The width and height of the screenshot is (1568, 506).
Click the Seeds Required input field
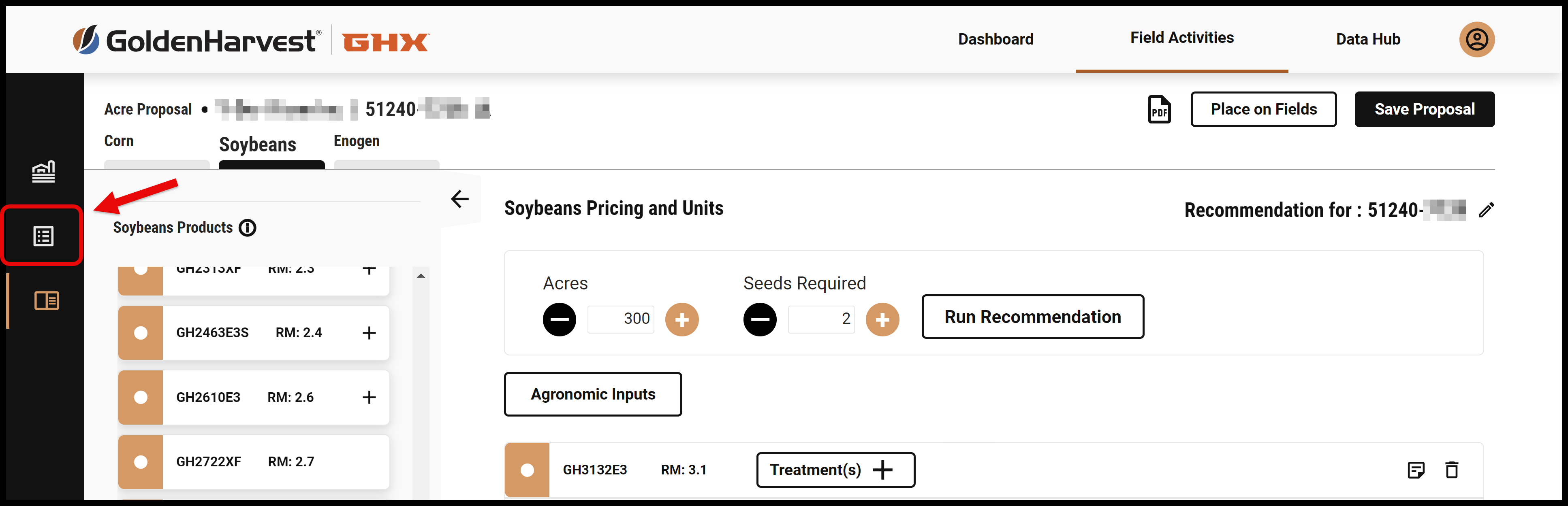821,319
